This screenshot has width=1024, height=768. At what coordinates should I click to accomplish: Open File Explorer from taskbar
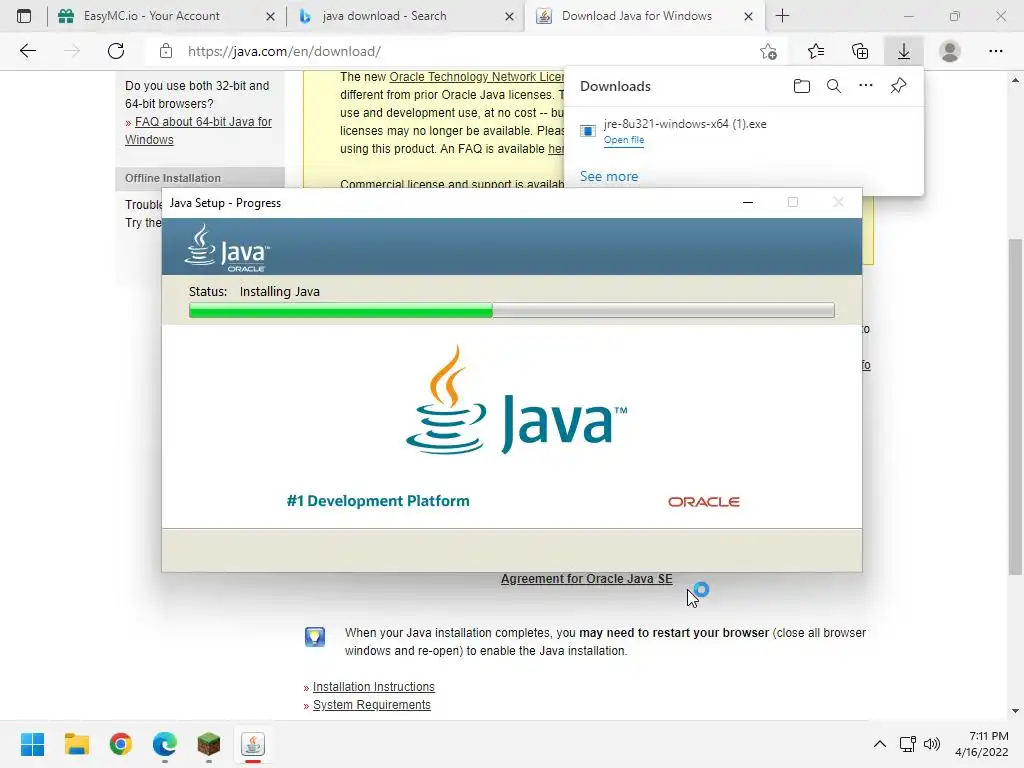[x=77, y=744]
